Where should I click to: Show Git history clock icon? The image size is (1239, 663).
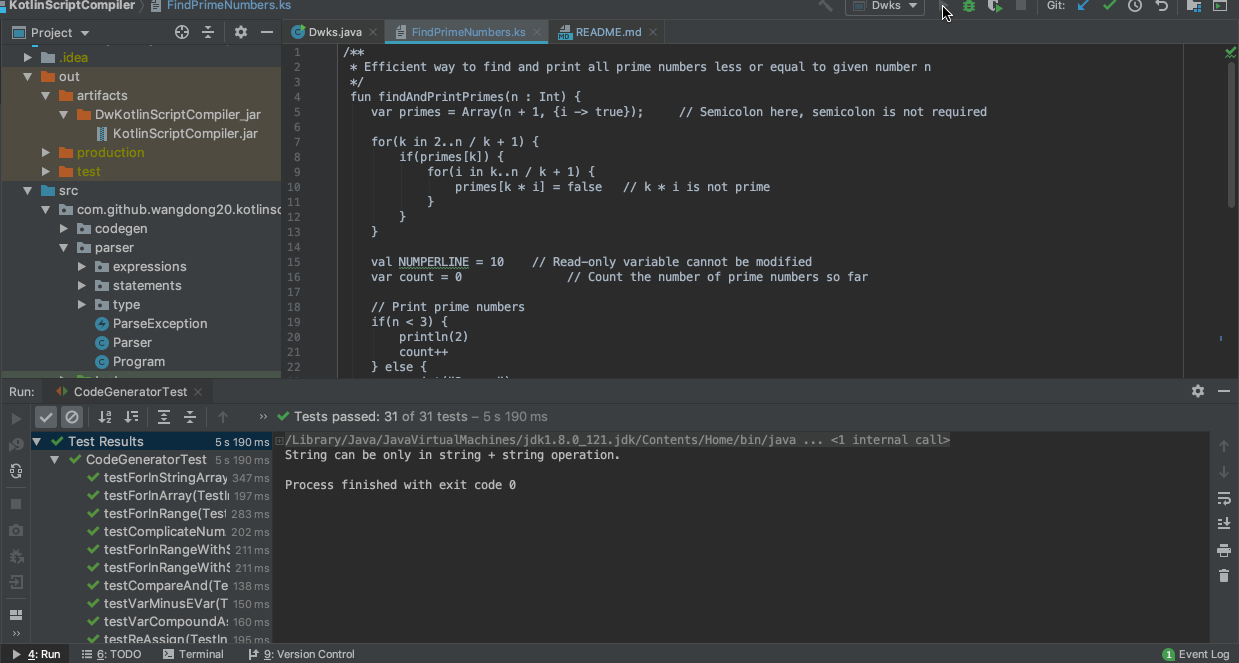pos(1135,6)
